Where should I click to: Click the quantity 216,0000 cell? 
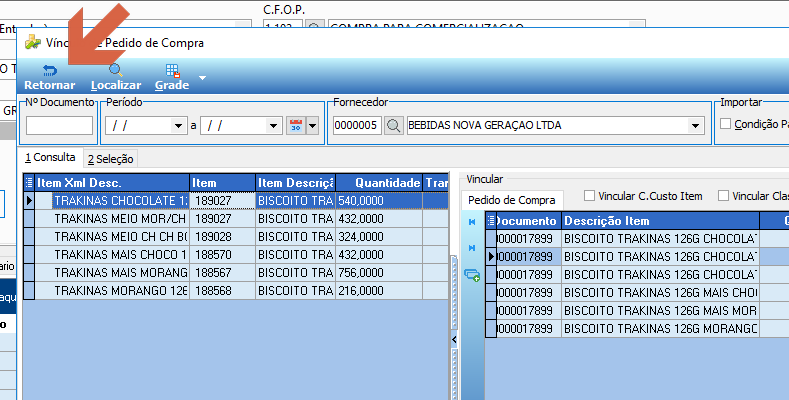click(379, 291)
